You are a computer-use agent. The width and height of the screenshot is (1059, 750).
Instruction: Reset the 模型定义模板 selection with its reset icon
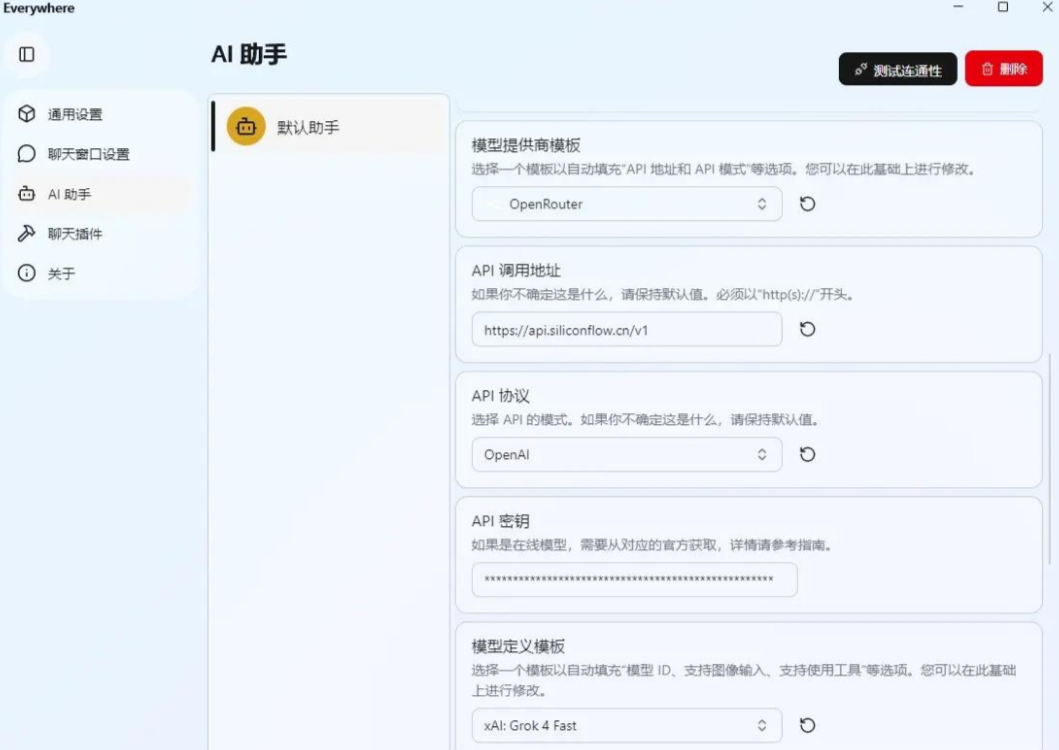click(x=807, y=725)
